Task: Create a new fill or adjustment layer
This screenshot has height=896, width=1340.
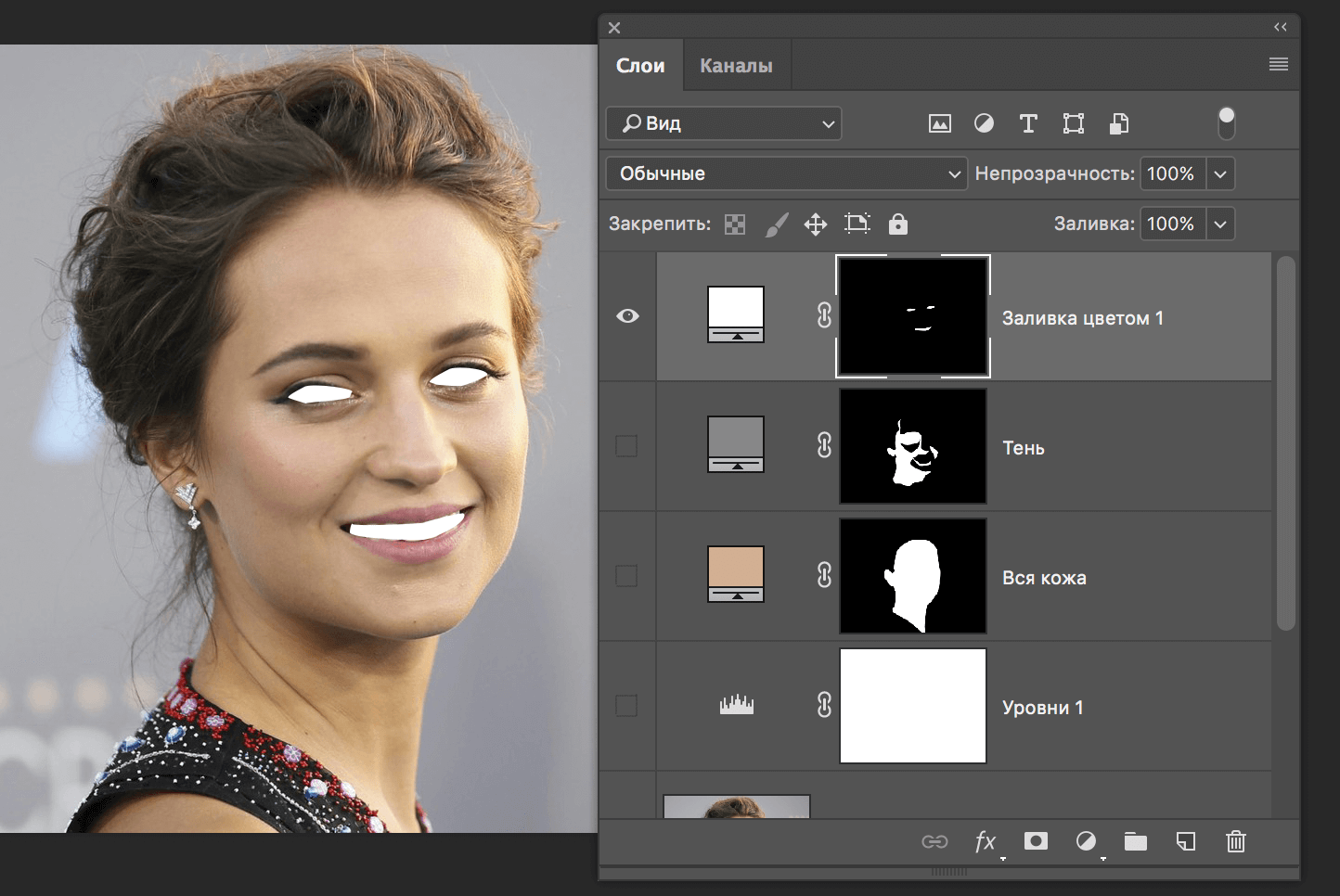Action: click(1087, 842)
